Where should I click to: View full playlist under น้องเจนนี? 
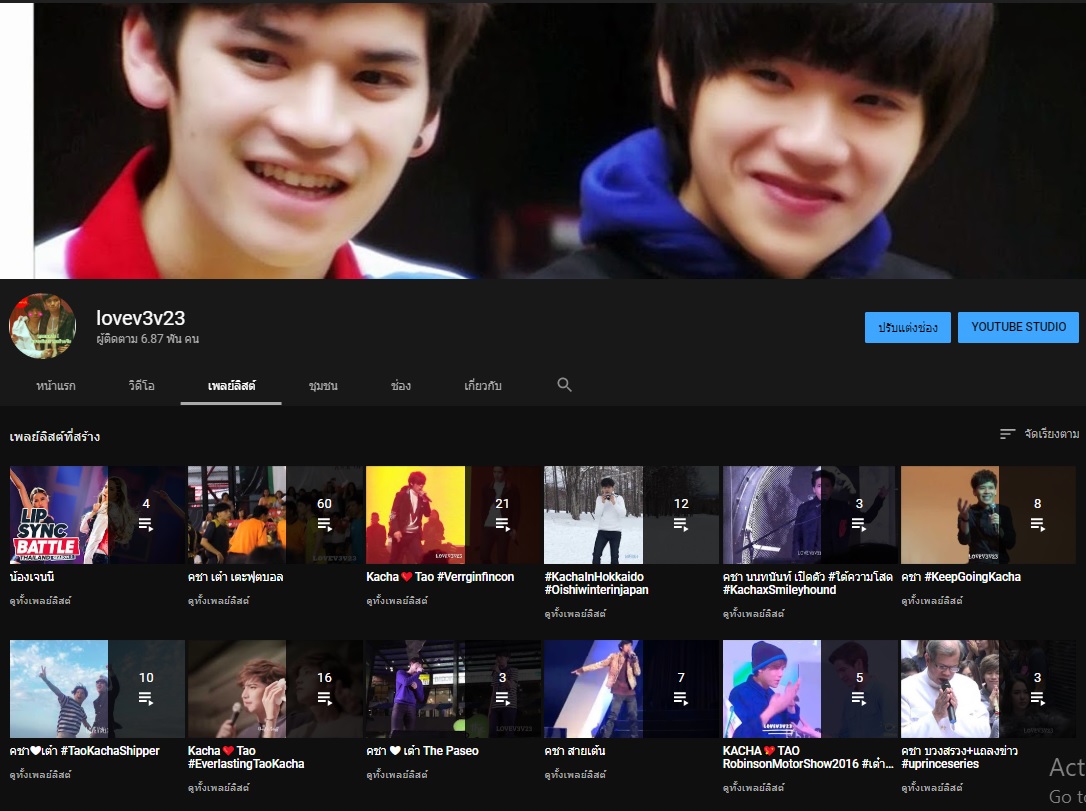[40, 600]
